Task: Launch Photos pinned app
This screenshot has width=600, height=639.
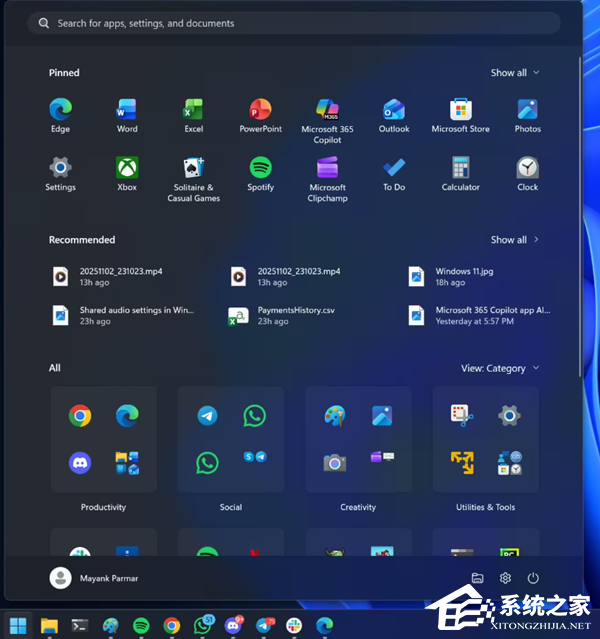Action: [x=527, y=116]
